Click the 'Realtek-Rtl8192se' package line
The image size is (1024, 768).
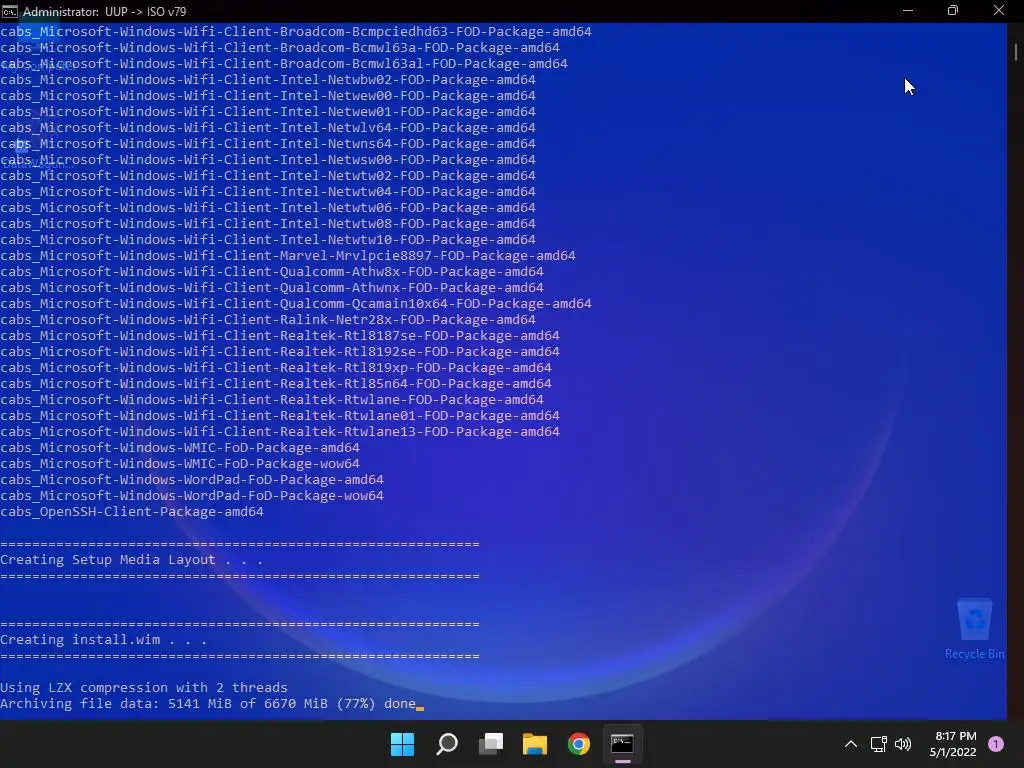point(280,352)
